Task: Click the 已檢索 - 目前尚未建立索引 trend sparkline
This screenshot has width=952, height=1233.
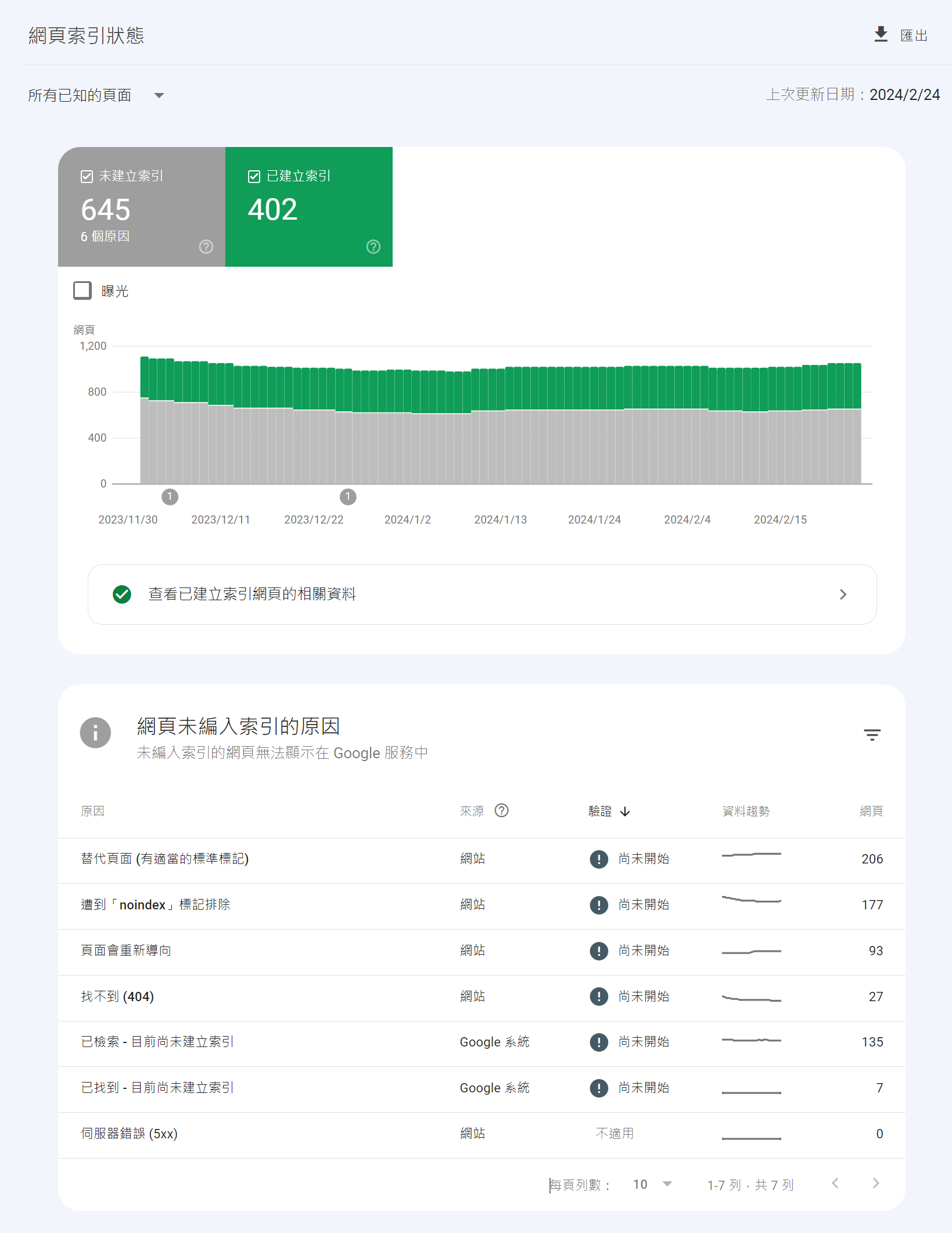Action: [x=751, y=1040]
